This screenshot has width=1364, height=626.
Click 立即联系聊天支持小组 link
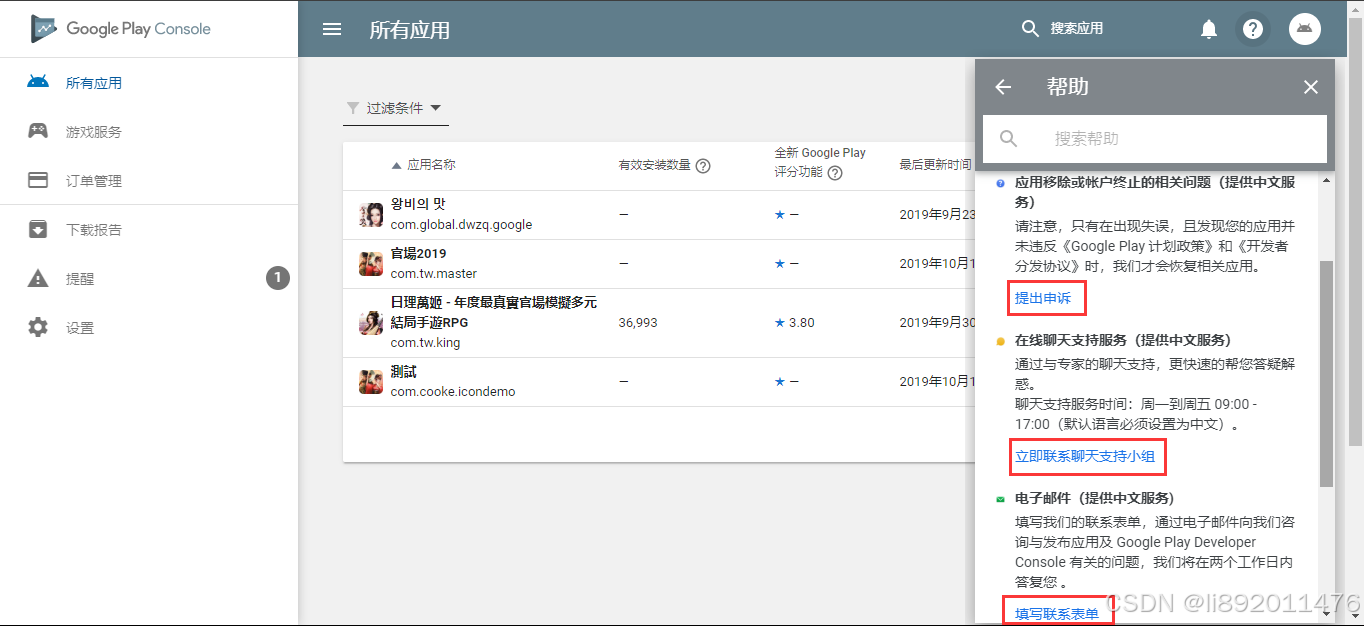click(1085, 457)
